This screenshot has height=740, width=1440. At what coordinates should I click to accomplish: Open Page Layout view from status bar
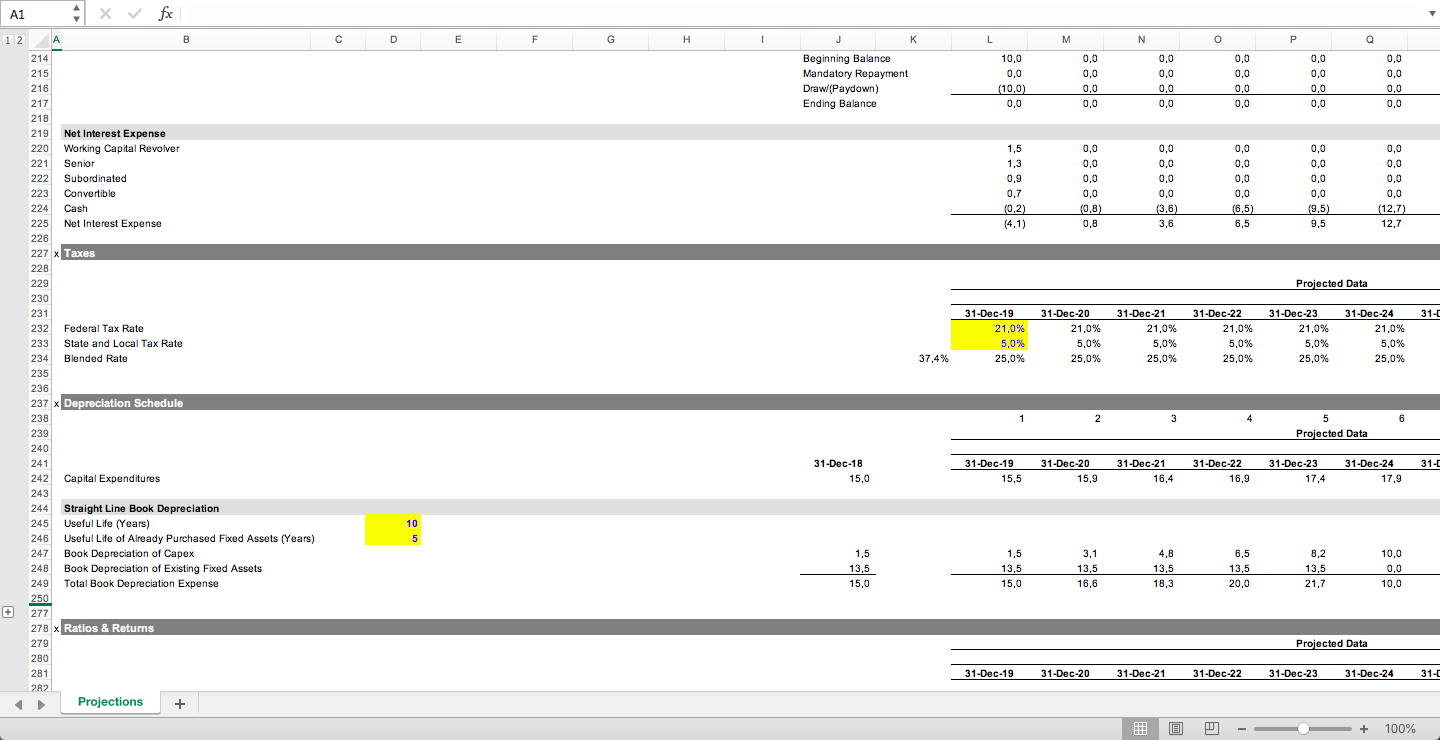click(x=1176, y=728)
